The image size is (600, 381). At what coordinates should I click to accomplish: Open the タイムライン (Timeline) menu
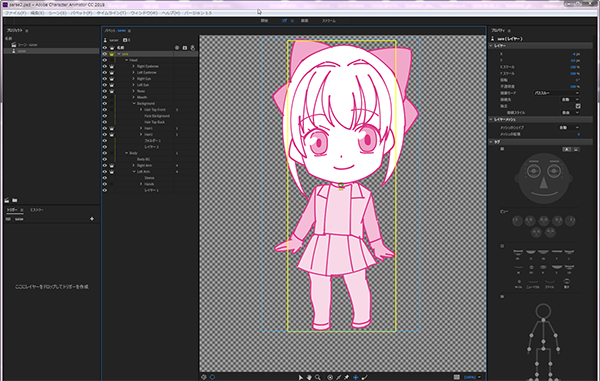[x=111, y=13]
